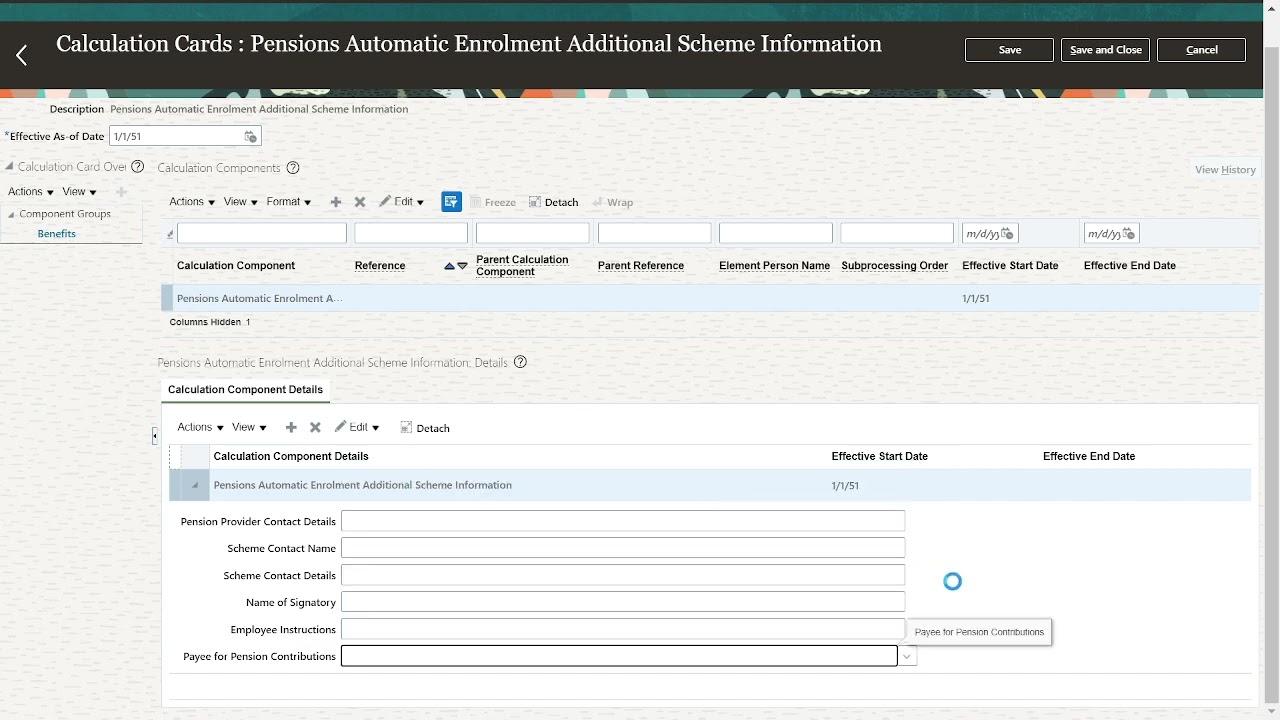This screenshot has width=1280, height=720.
Task: Open Actions menu in Calculation Card Overview
Action: [31, 192]
